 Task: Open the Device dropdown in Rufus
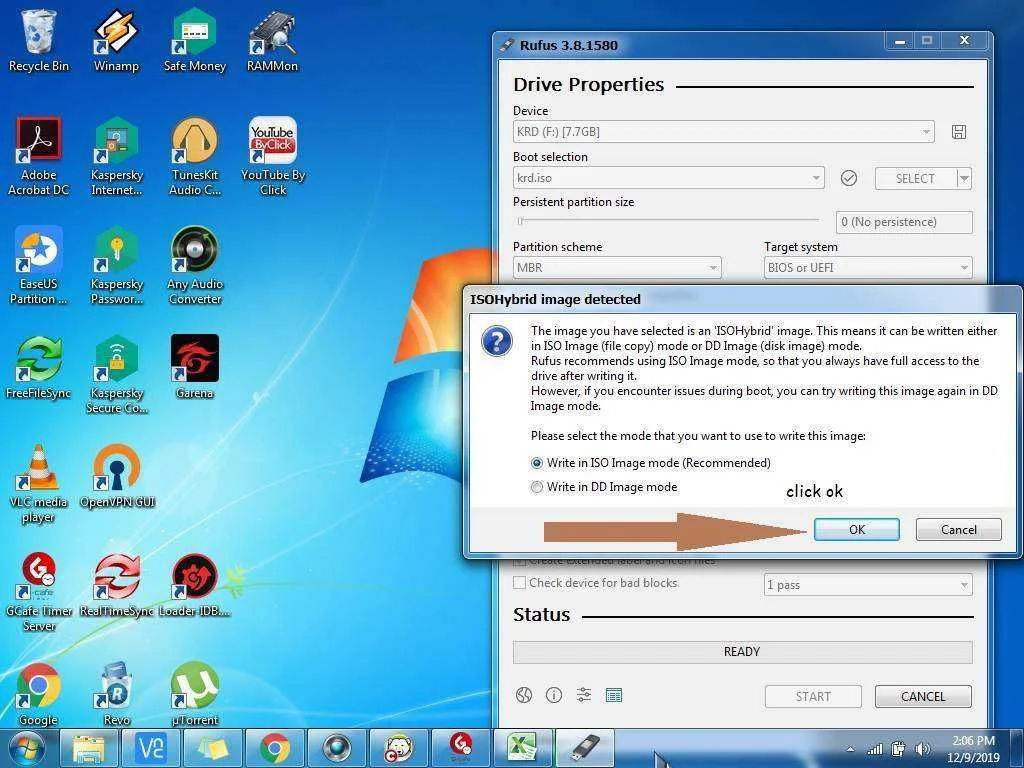[724, 132]
